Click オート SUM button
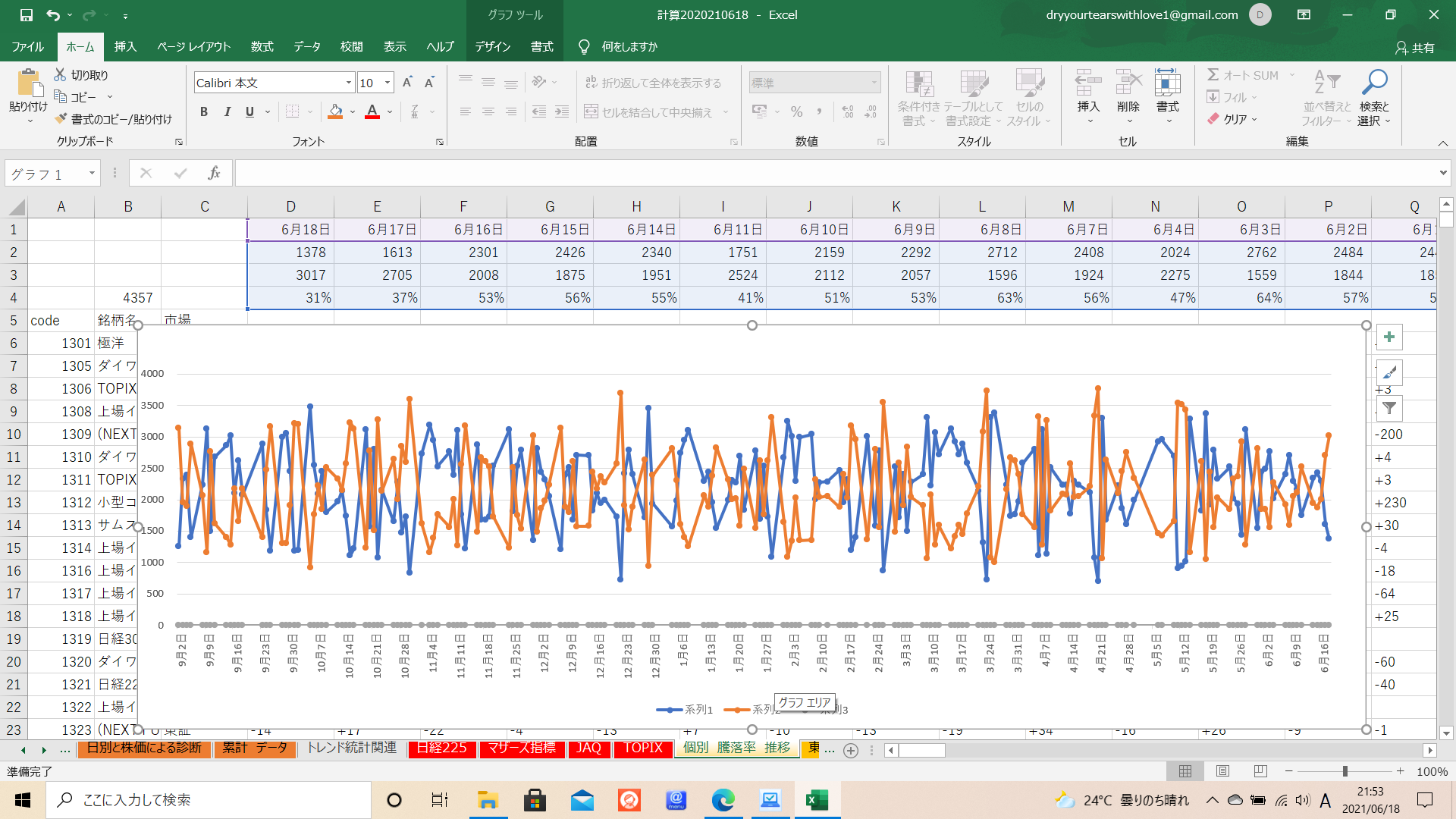 coord(1242,75)
